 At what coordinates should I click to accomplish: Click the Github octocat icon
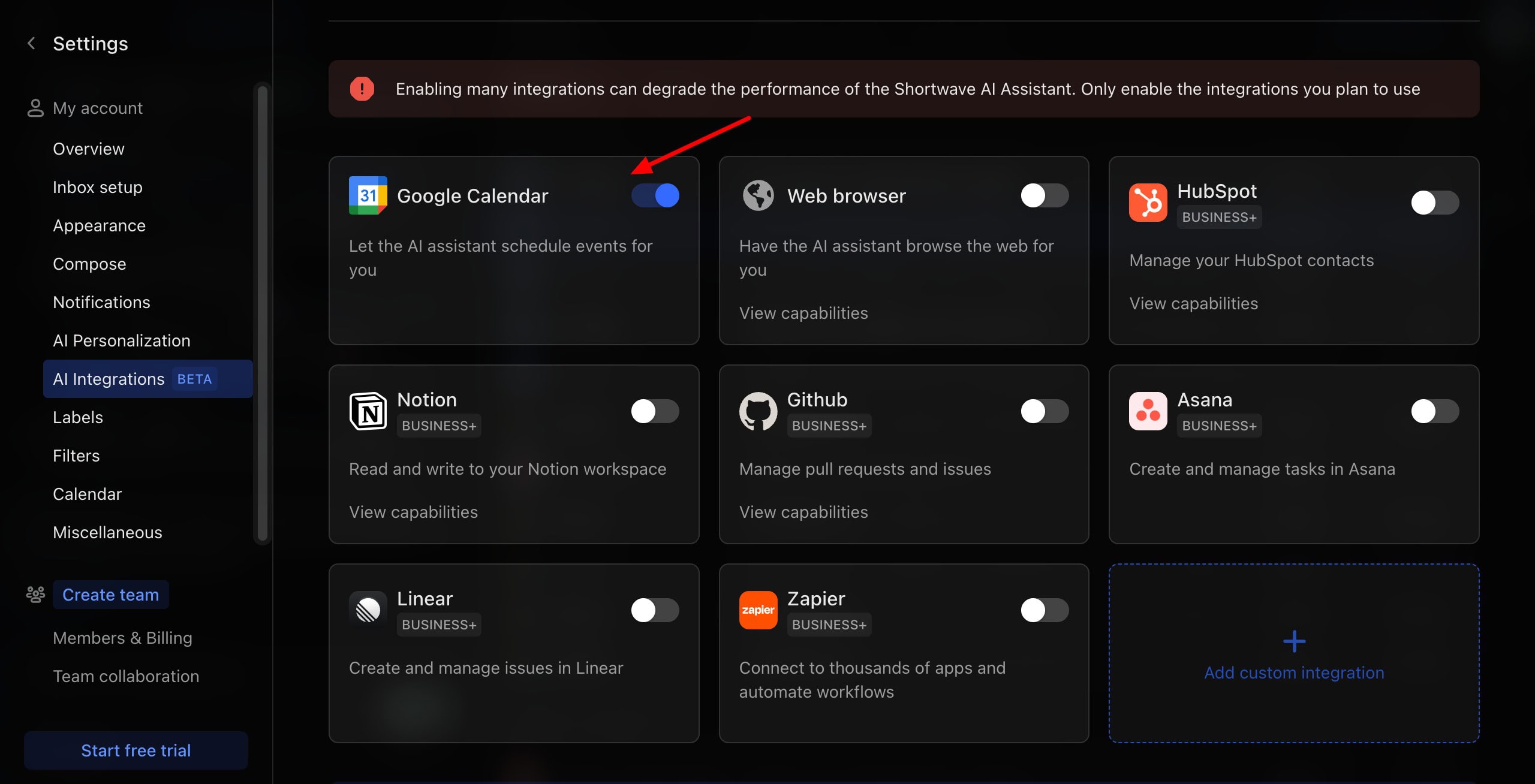click(x=758, y=411)
